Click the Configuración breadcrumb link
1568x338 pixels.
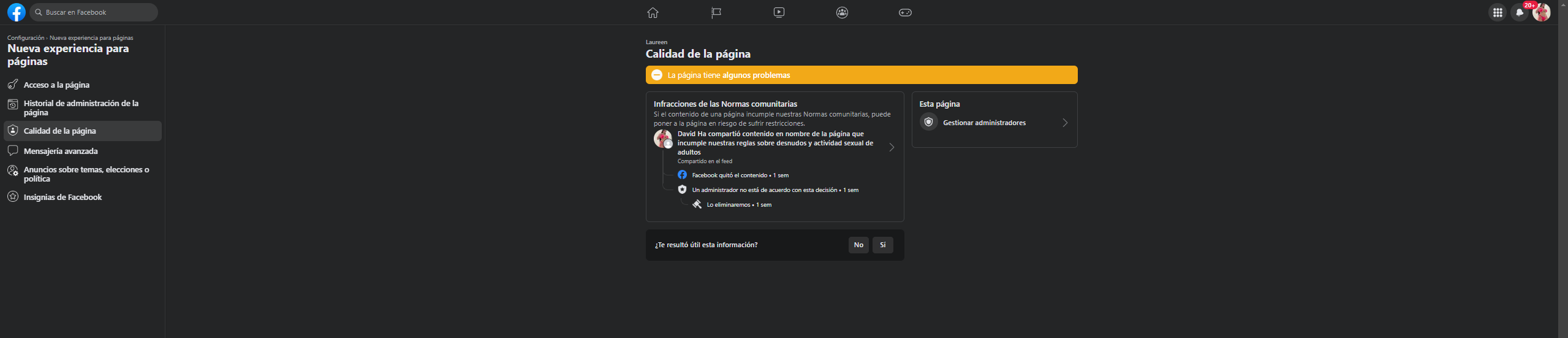[x=26, y=38]
